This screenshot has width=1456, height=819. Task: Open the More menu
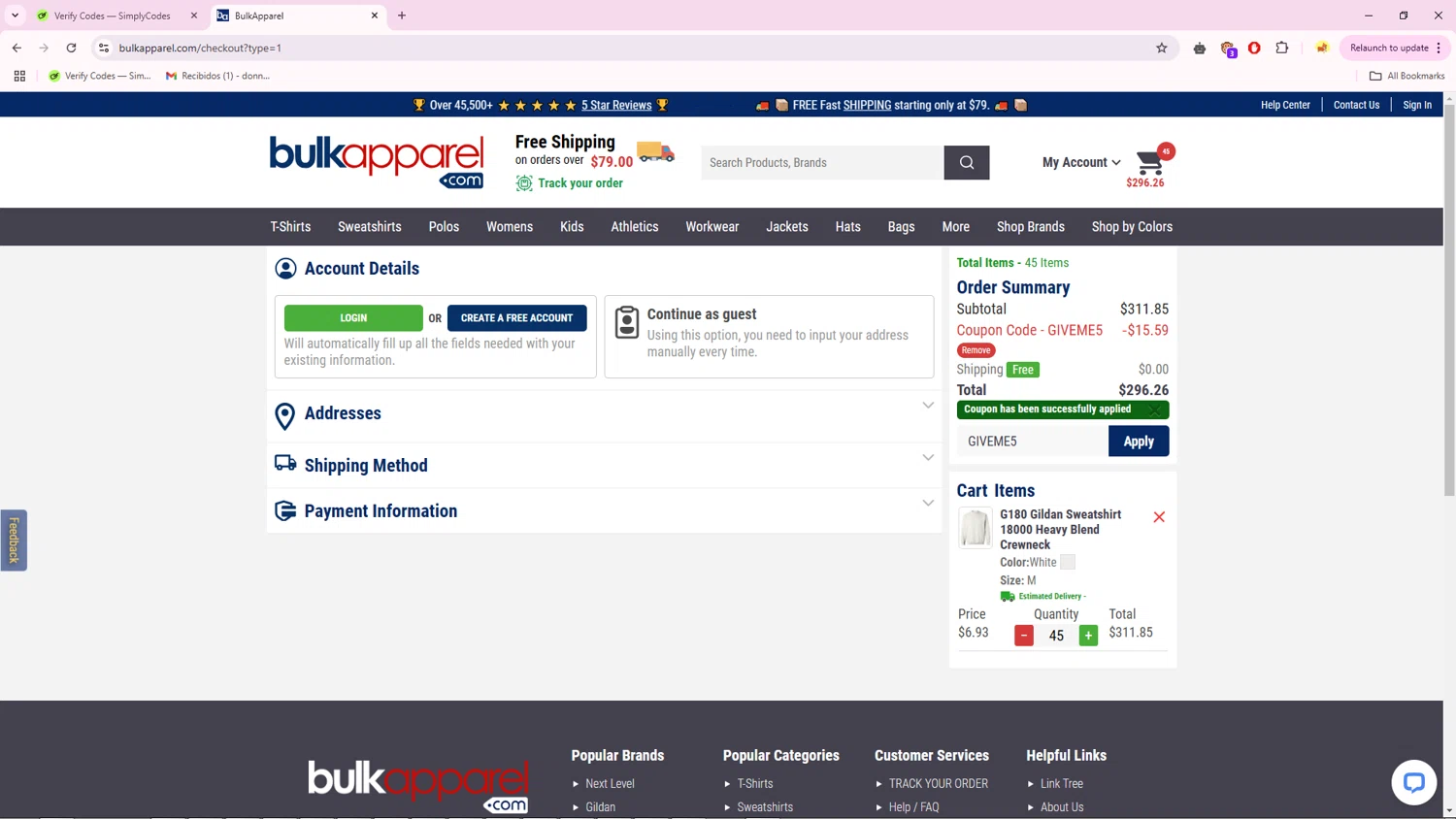pos(956,227)
